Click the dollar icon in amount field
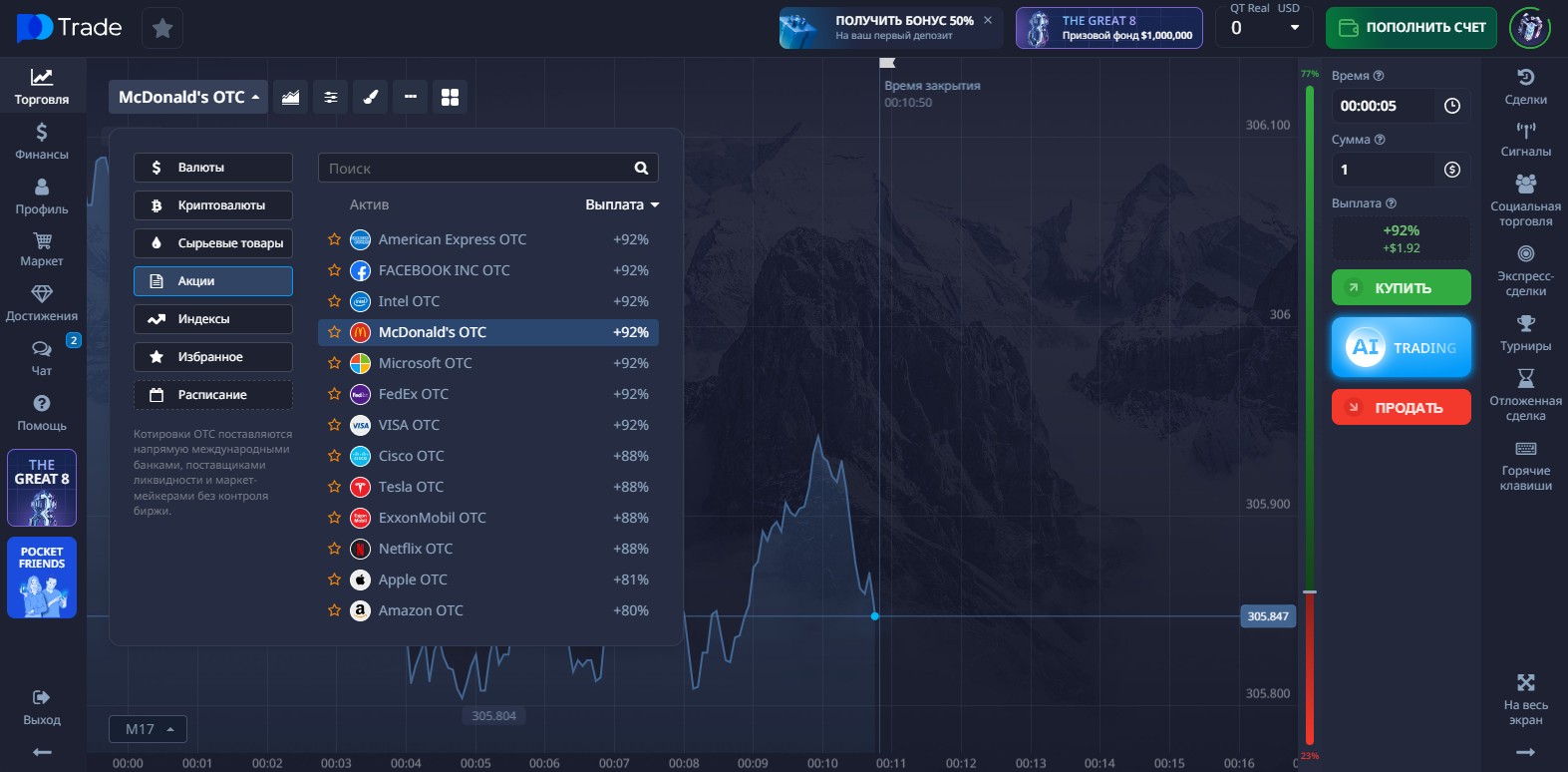Screen dimensions: 1568x772 (1452, 170)
